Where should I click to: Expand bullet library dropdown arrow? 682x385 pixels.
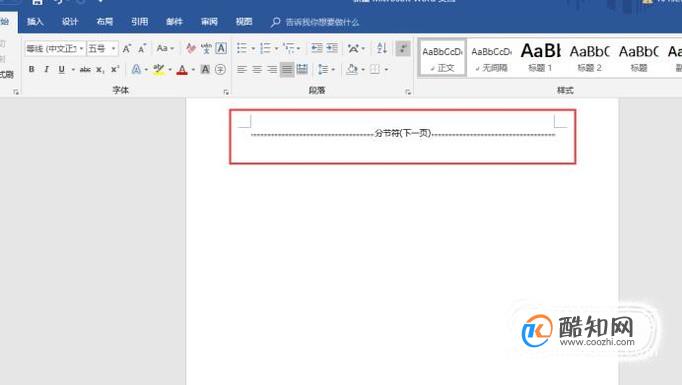tap(253, 48)
